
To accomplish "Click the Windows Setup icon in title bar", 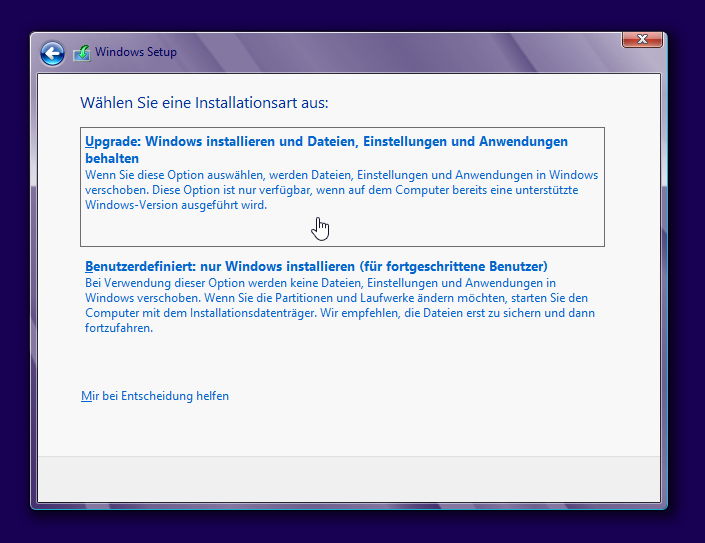I will (81, 53).
